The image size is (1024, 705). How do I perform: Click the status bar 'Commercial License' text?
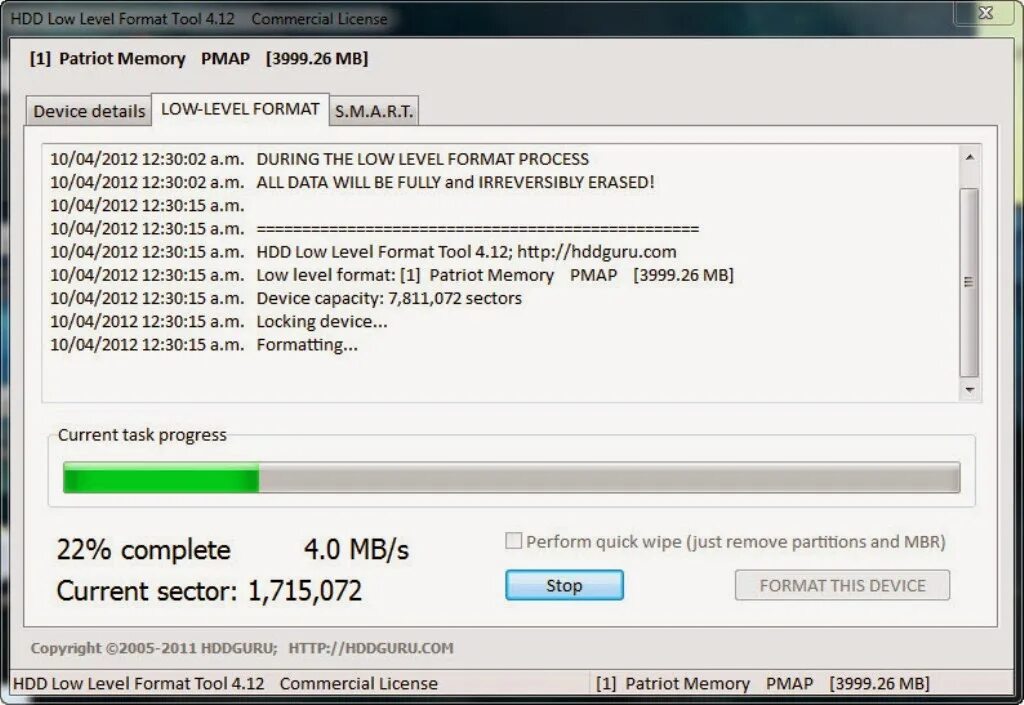coord(359,683)
